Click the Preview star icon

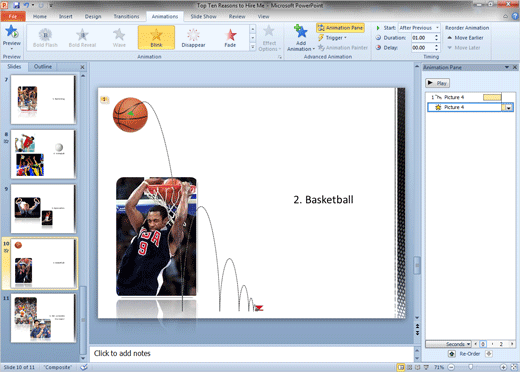(12, 32)
